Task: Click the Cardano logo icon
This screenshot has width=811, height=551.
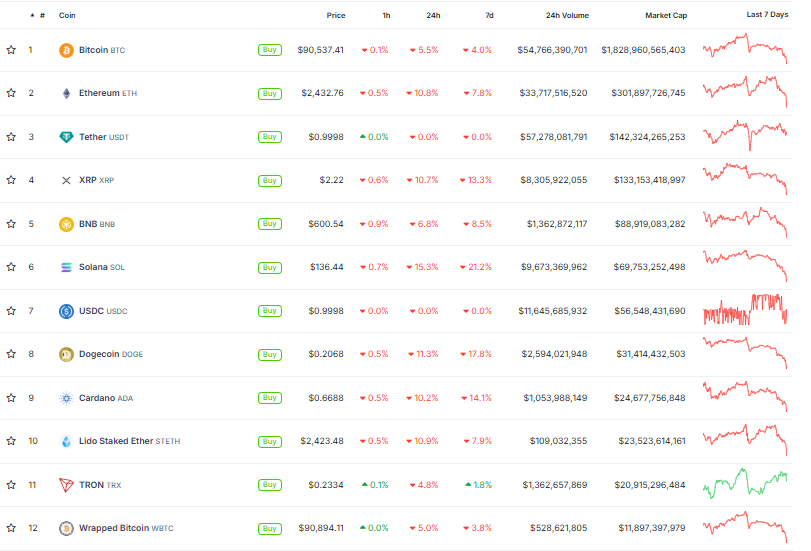Action: (x=67, y=398)
